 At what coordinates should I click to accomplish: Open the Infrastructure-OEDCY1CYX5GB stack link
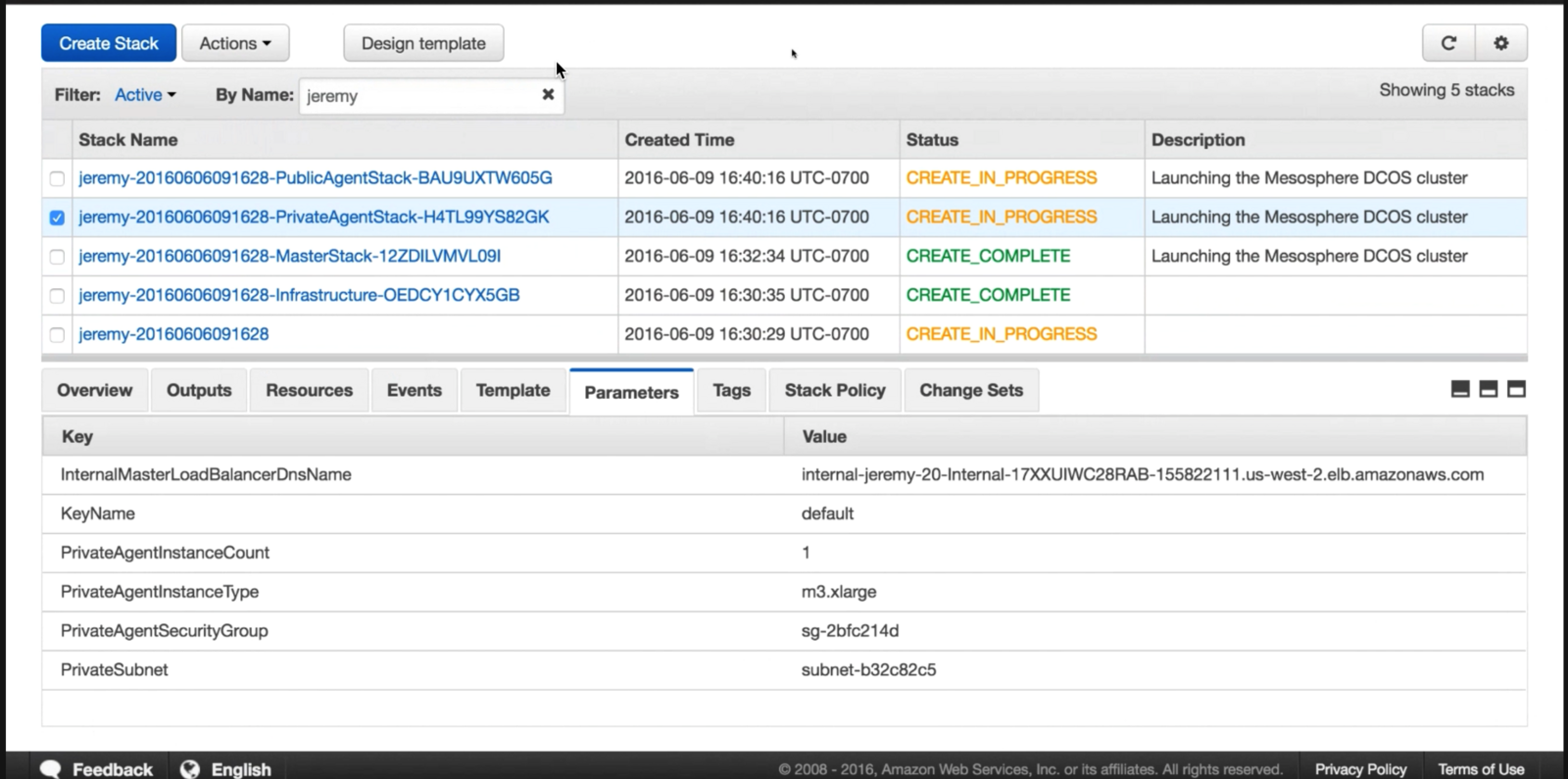[x=299, y=295]
